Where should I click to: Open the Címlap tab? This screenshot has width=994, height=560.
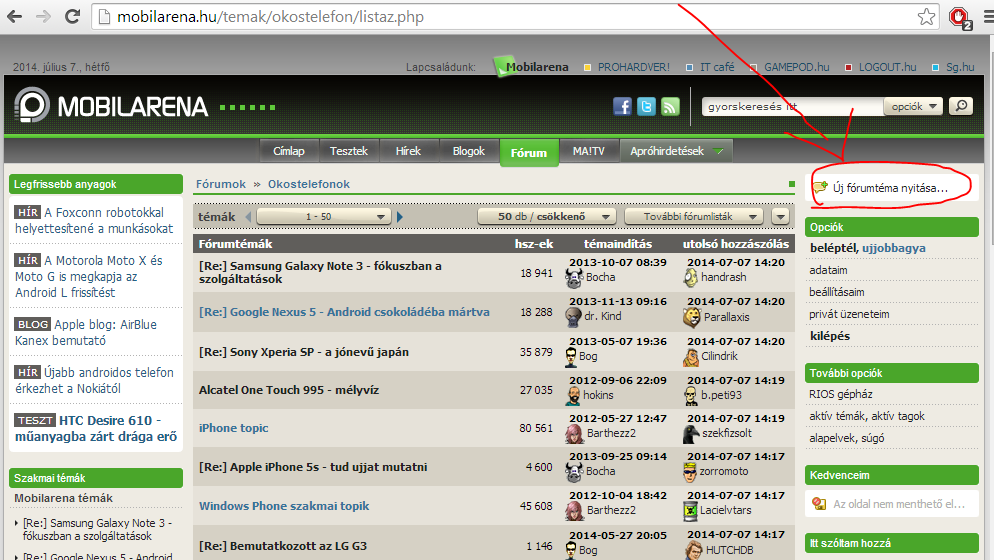pos(288,152)
